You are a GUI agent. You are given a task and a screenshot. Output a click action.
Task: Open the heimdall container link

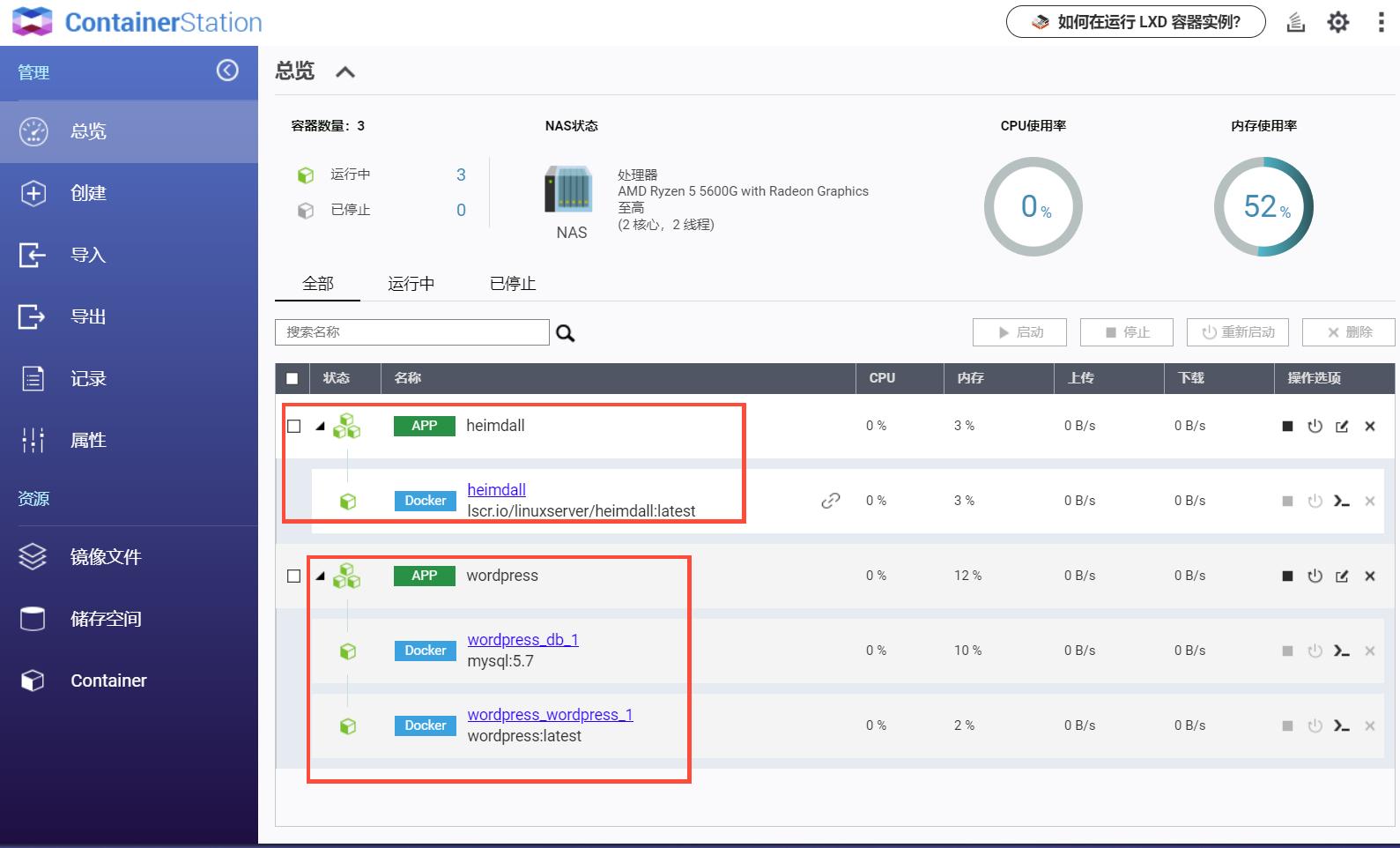pyautogui.click(x=496, y=489)
